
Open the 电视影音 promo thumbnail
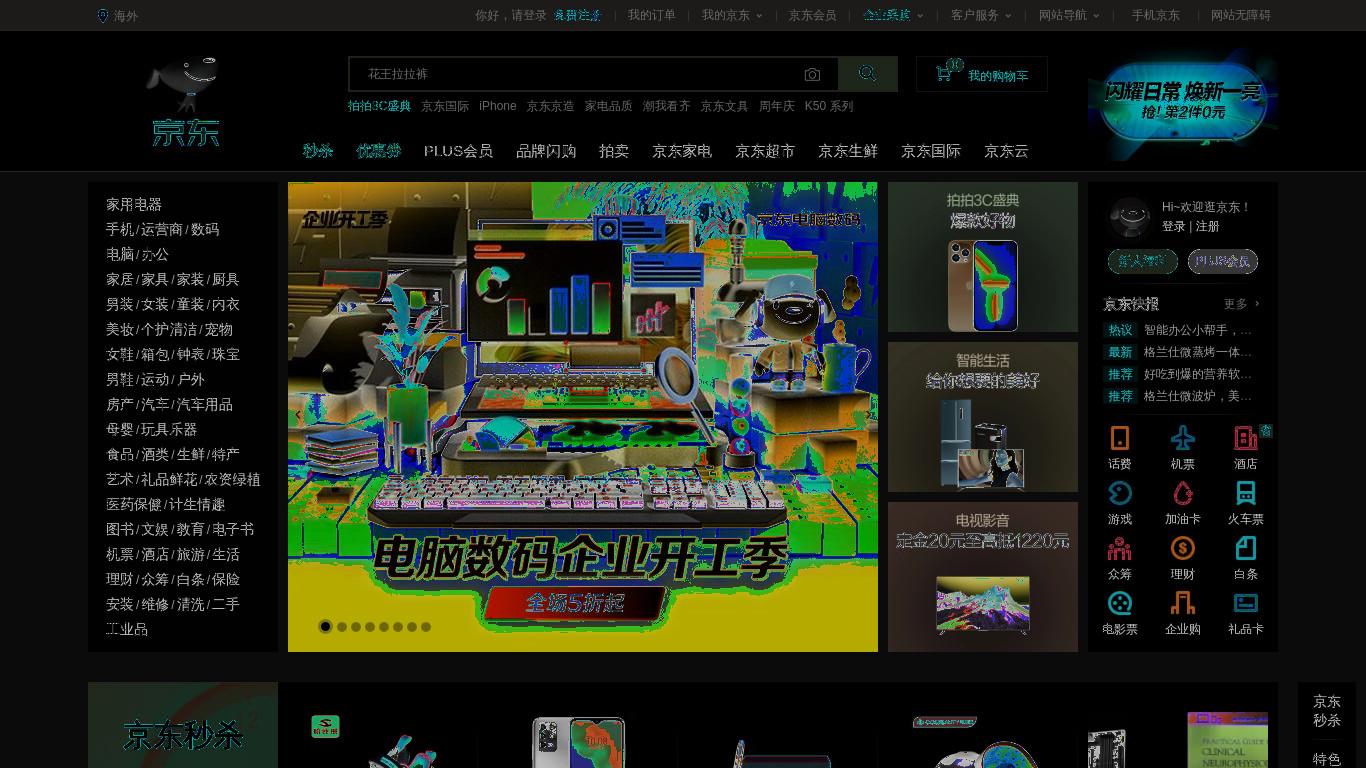pyautogui.click(x=983, y=577)
